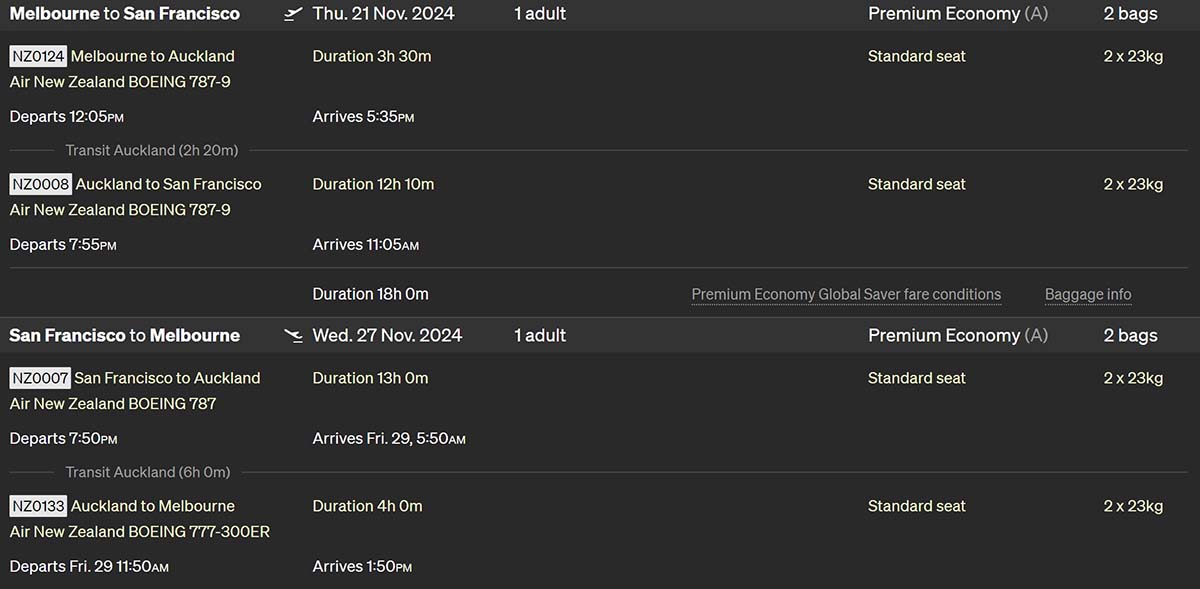The height and width of the screenshot is (589, 1200).
Task: Click the 2 bags label on outbound header
Action: 1130,14
